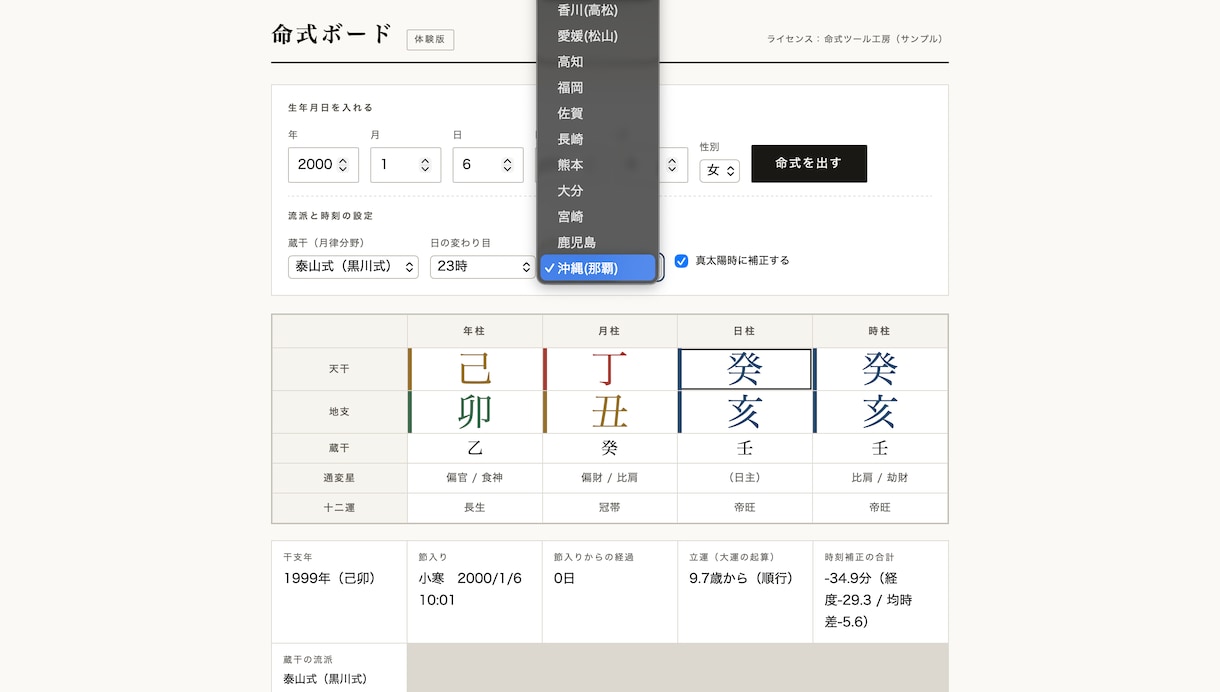Open the 蔵干 泰山式（黒川式） dropdown
The height and width of the screenshot is (692, 1220).
click(x=353, y=266)
